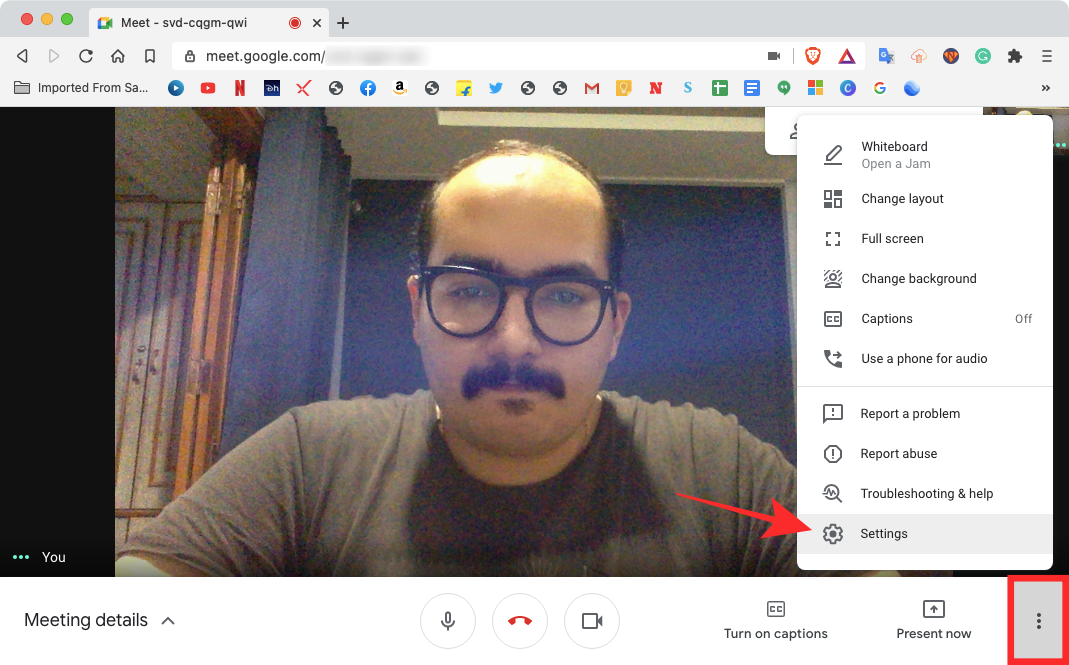Mute the microphone
1069x665 pixels.
(447, 620)
